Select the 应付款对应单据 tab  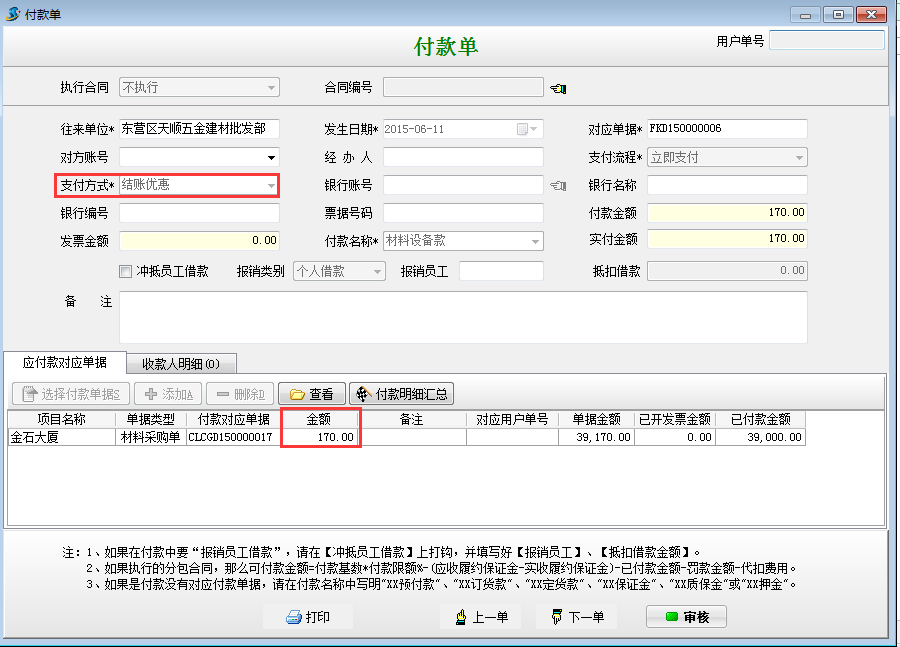point(65,363)
